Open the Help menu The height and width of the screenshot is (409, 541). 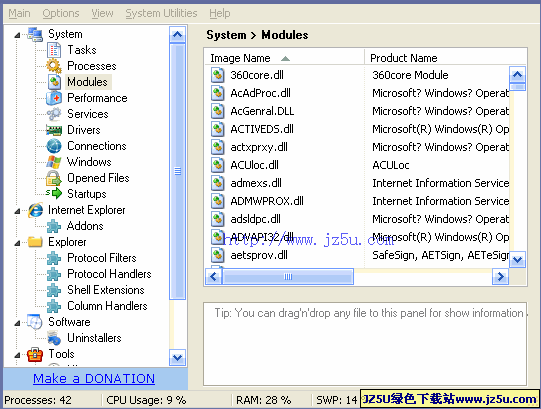pyautogui.click(x=219, y=13)
